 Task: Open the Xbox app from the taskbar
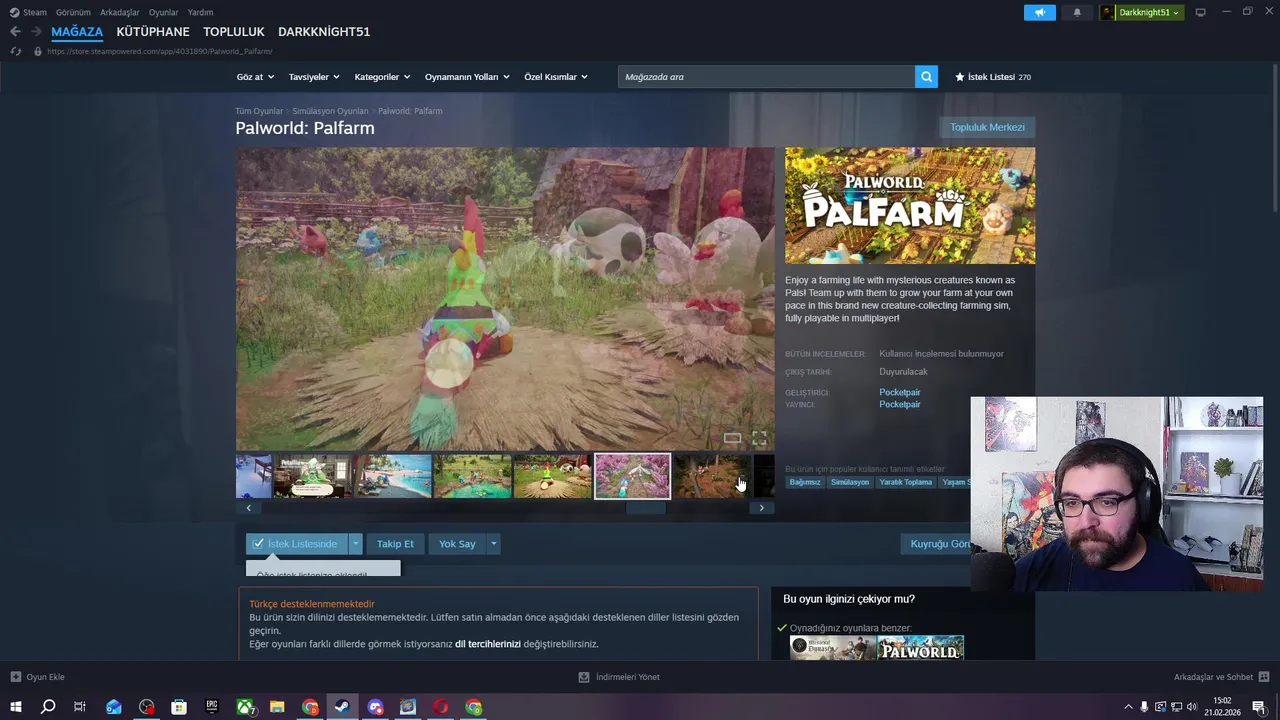245,707
